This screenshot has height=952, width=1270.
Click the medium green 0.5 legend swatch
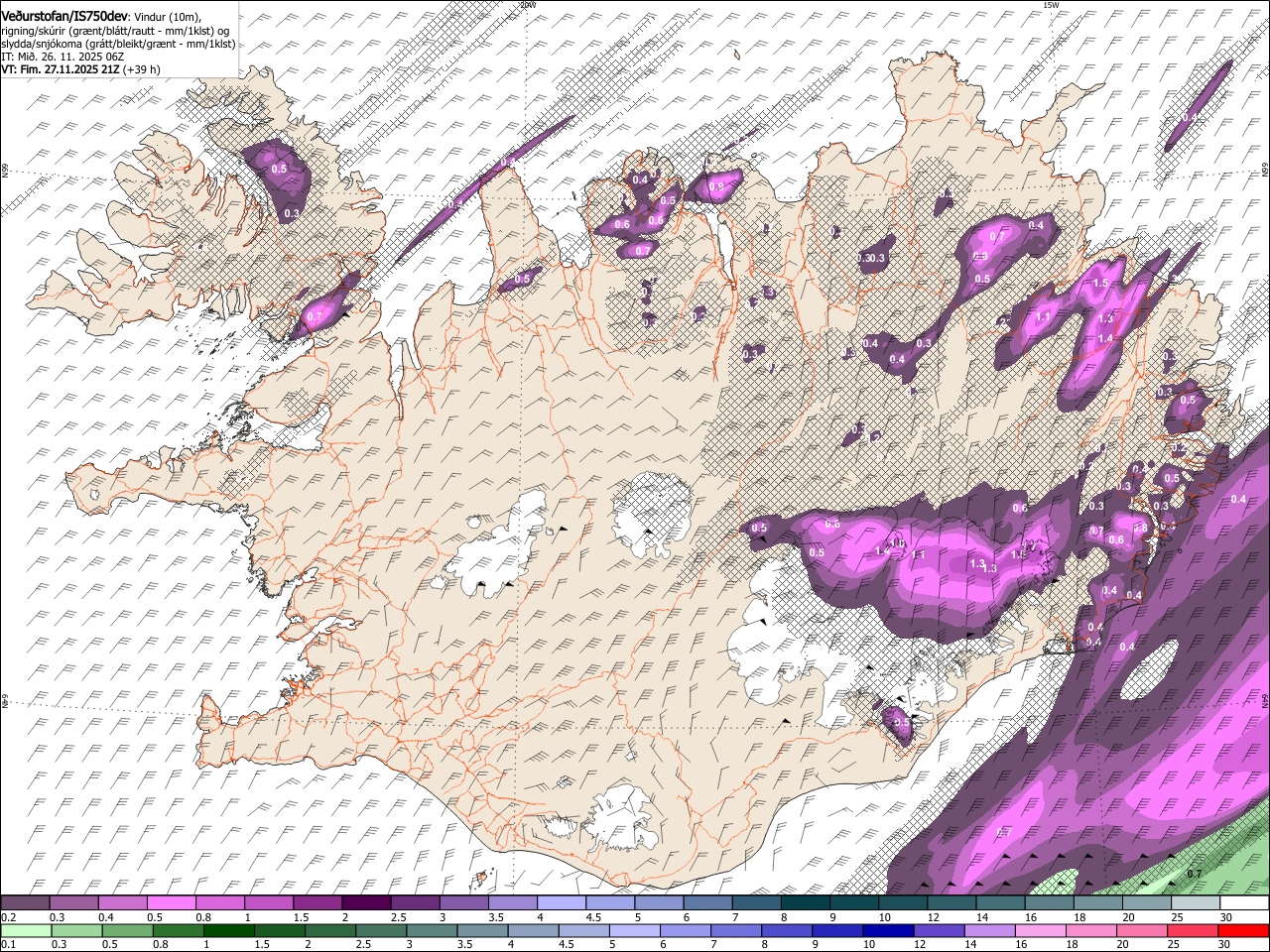point(128,930)
